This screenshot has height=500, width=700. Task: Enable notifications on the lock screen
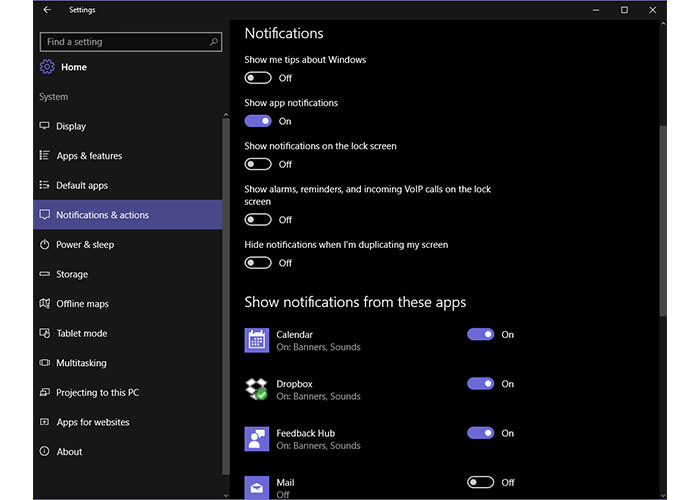258,164
